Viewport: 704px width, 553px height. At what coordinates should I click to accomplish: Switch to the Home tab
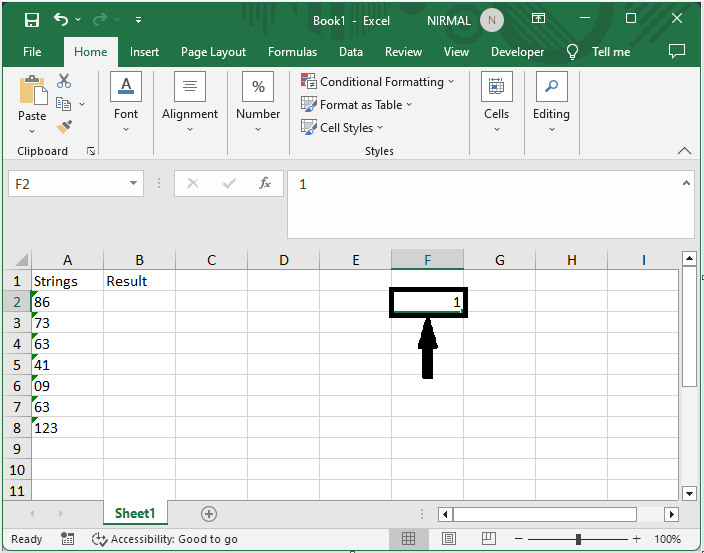(91, 52)
